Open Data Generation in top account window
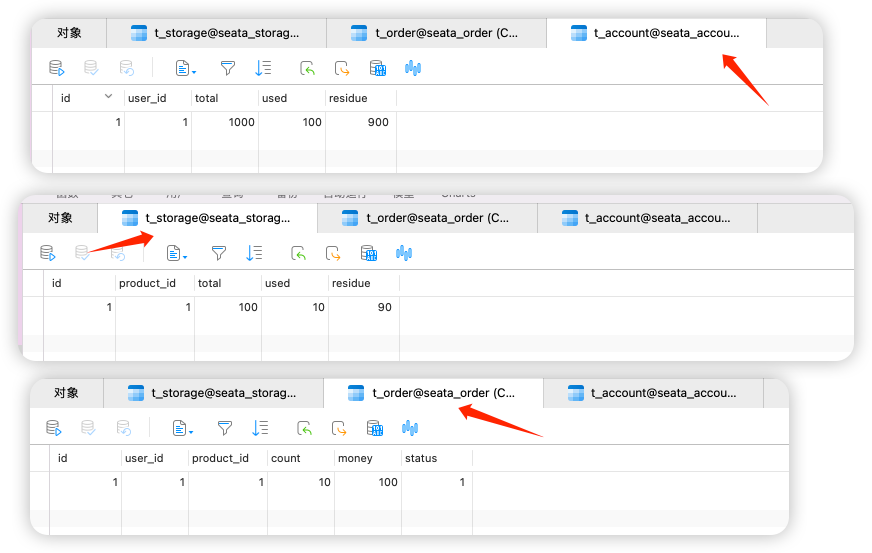Image resolution: width=872 pixels, height=553 pixels. pyautogui.click(x=378, y=68)
